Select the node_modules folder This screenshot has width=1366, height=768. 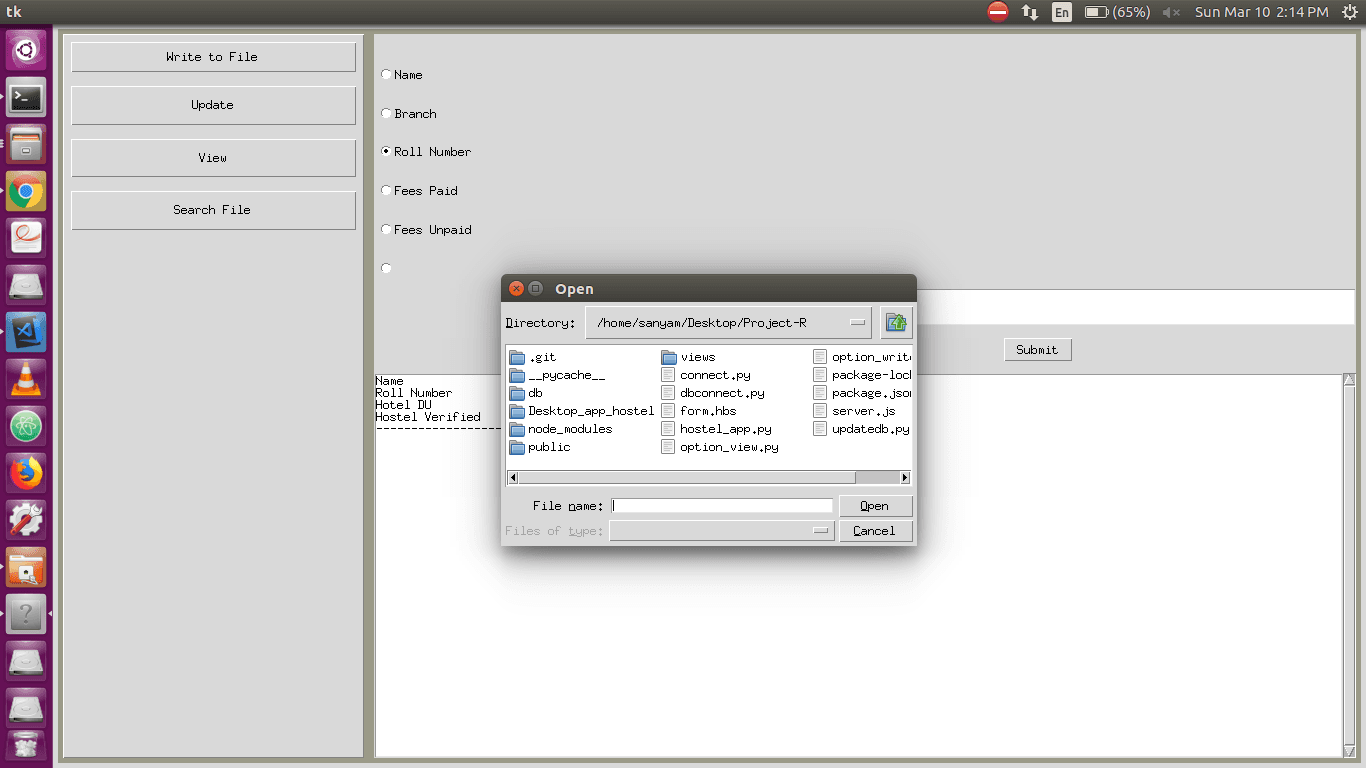[560, 429]
